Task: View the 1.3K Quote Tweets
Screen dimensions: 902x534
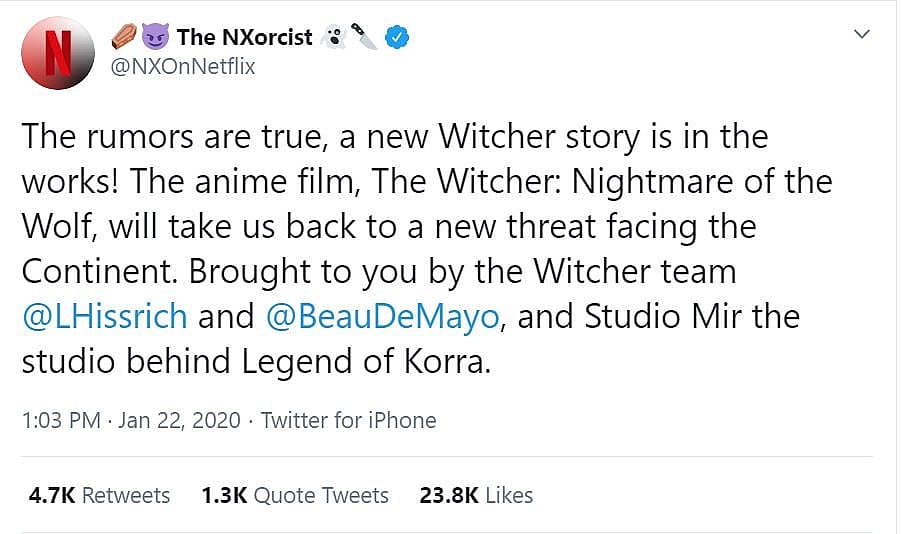Action: [x=294, y=495]
